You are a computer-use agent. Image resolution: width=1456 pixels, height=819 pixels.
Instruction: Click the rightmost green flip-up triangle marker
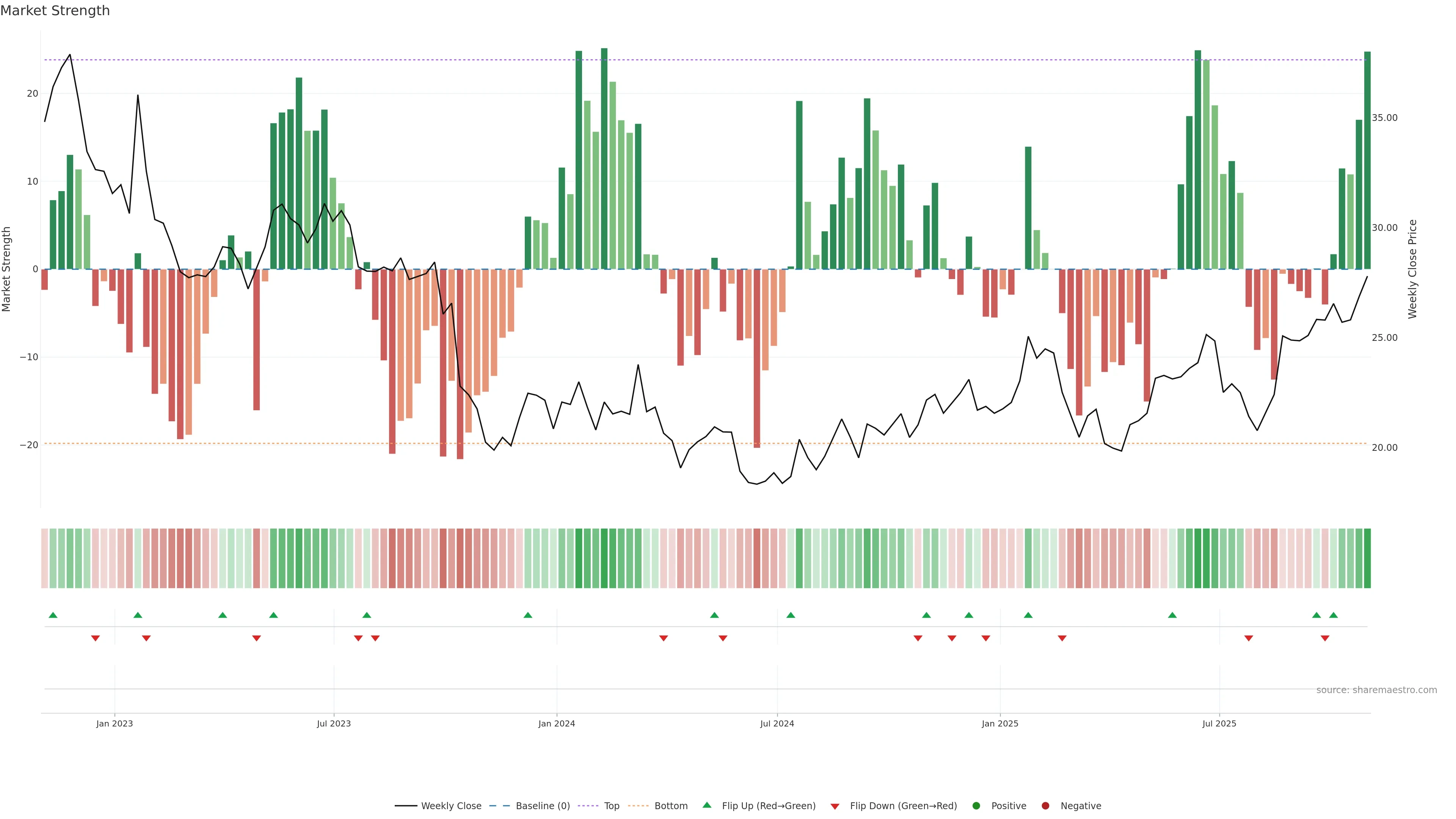1334,615
